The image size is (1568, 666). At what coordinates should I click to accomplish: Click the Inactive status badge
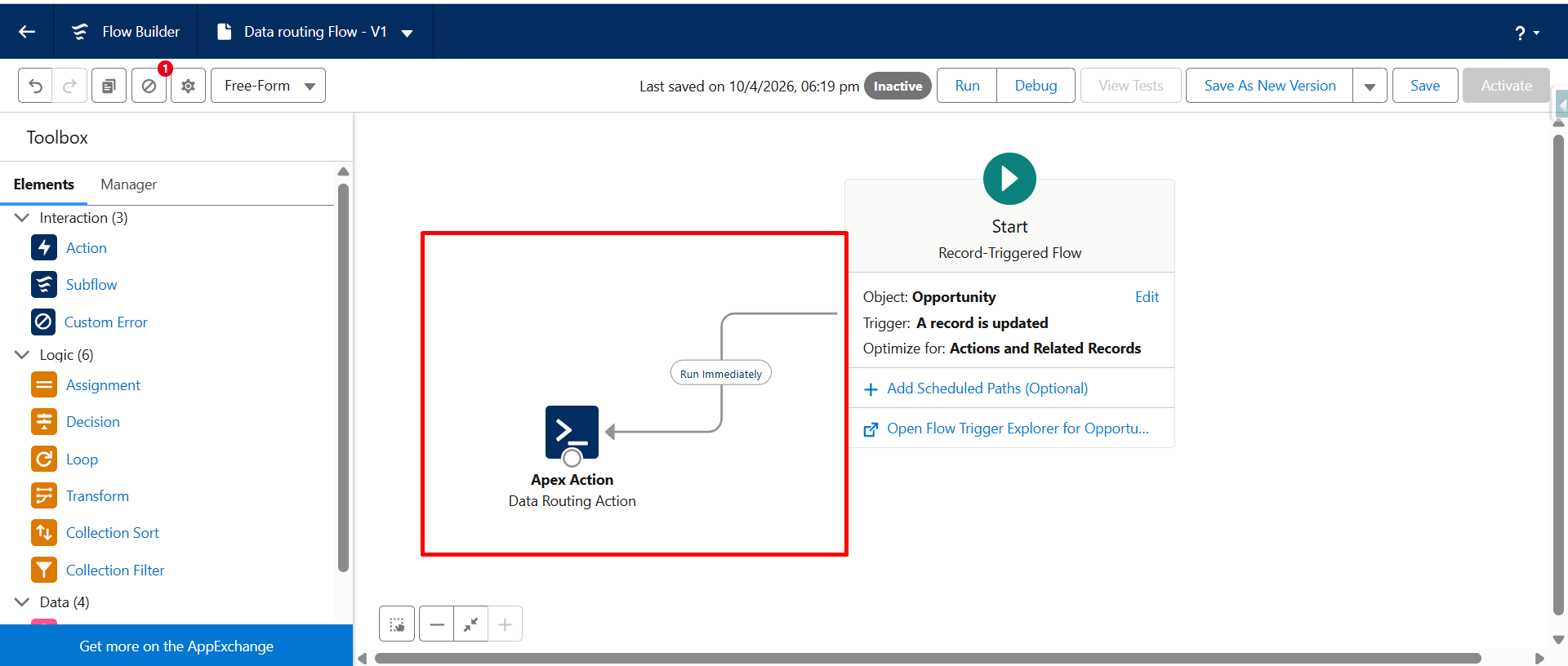coord(898,86)
